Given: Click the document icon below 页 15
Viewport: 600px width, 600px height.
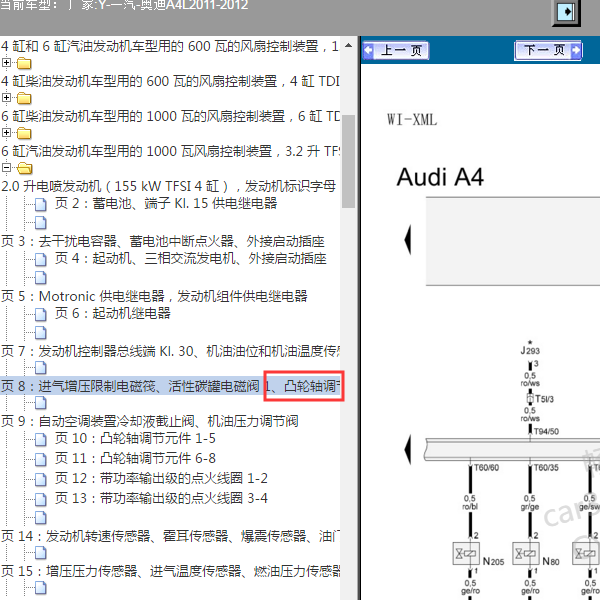Looking at the screenshot, I should click(x=41, y=587).
